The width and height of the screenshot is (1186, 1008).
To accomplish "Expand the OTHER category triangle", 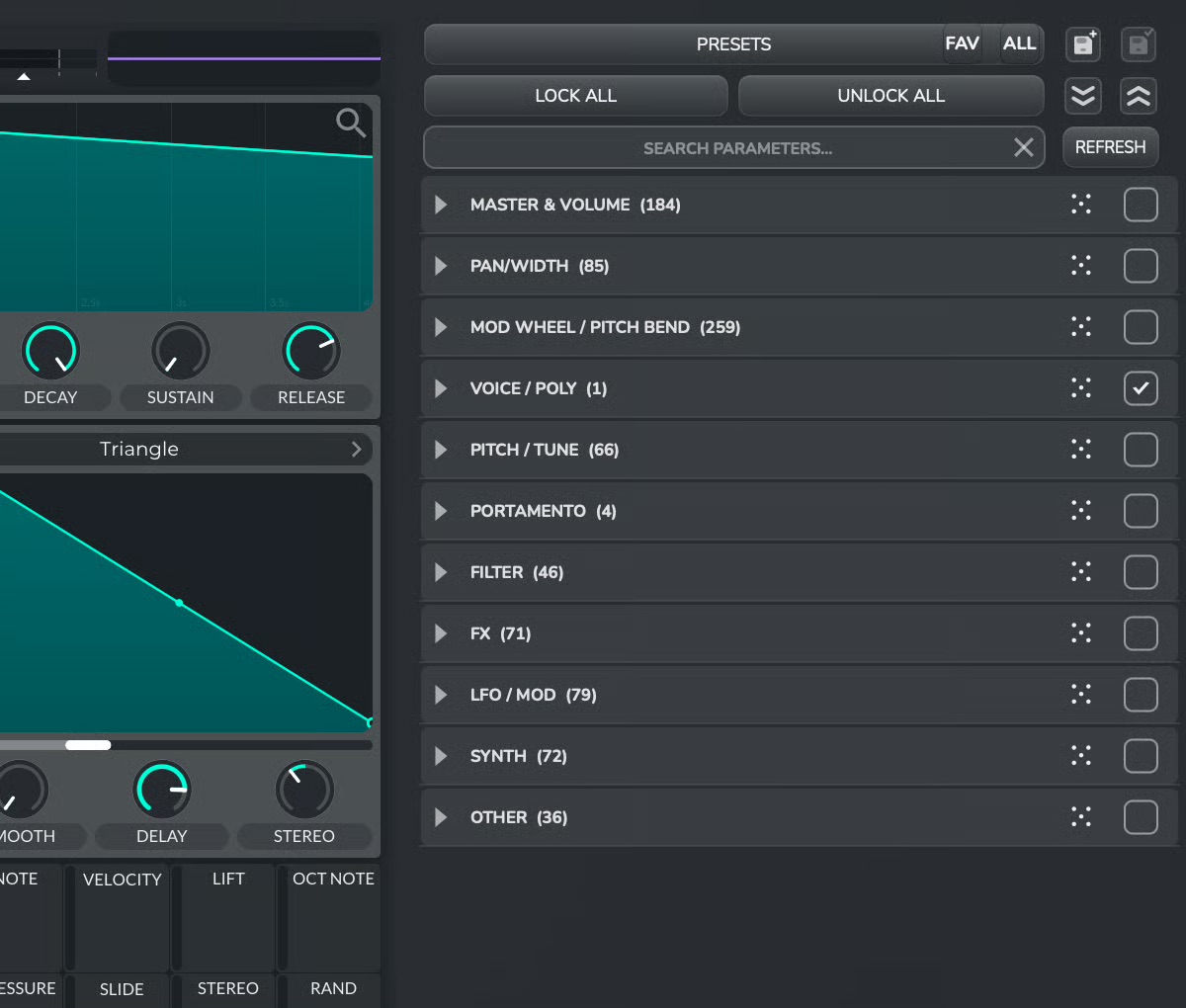I will tap(441, 817).
